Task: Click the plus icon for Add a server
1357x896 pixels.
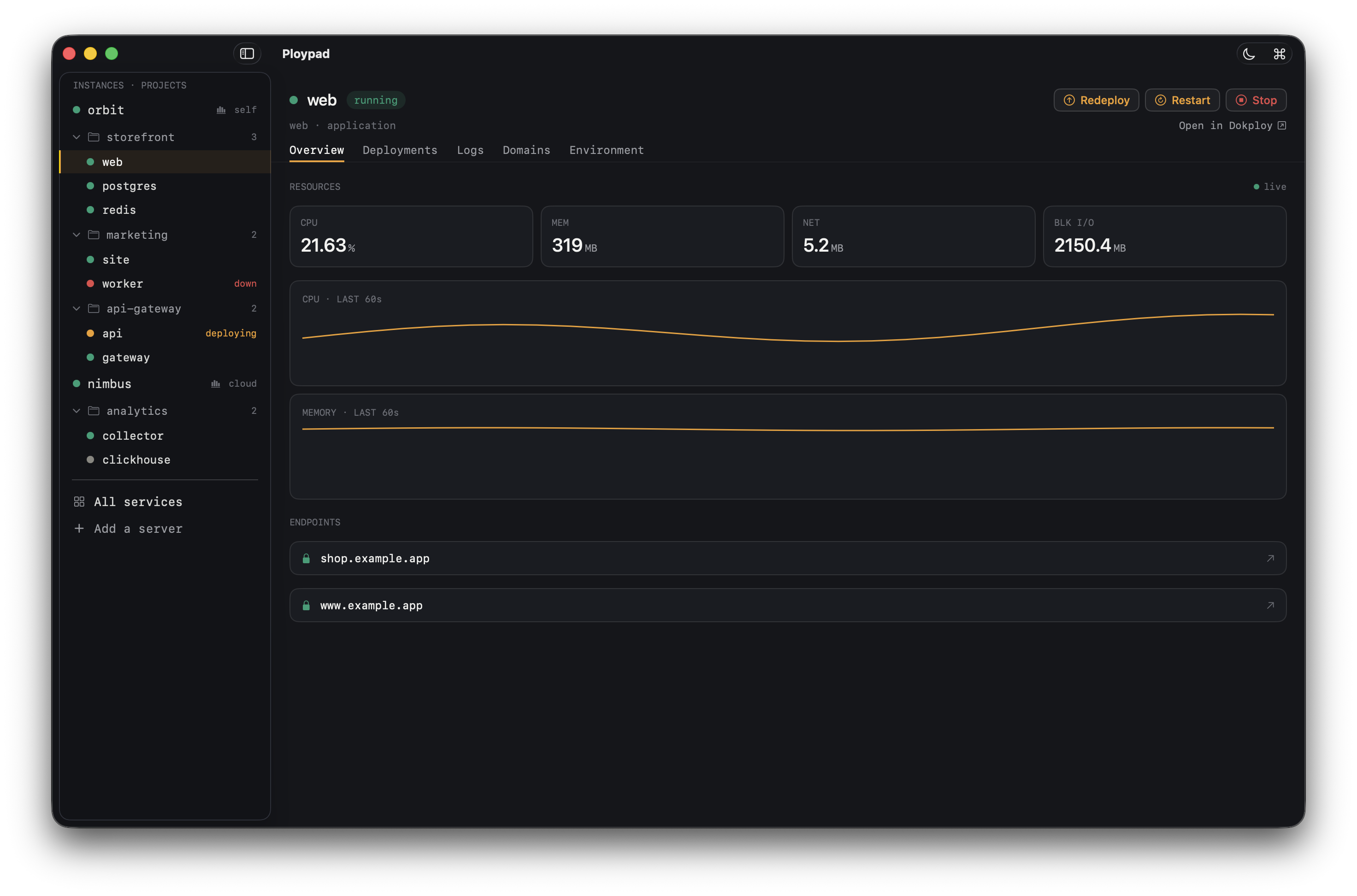Action: [79, 529]
